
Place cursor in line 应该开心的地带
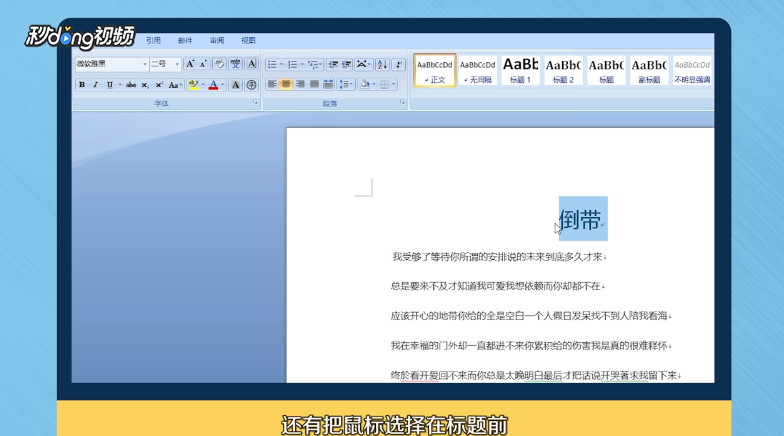point(530,316)
